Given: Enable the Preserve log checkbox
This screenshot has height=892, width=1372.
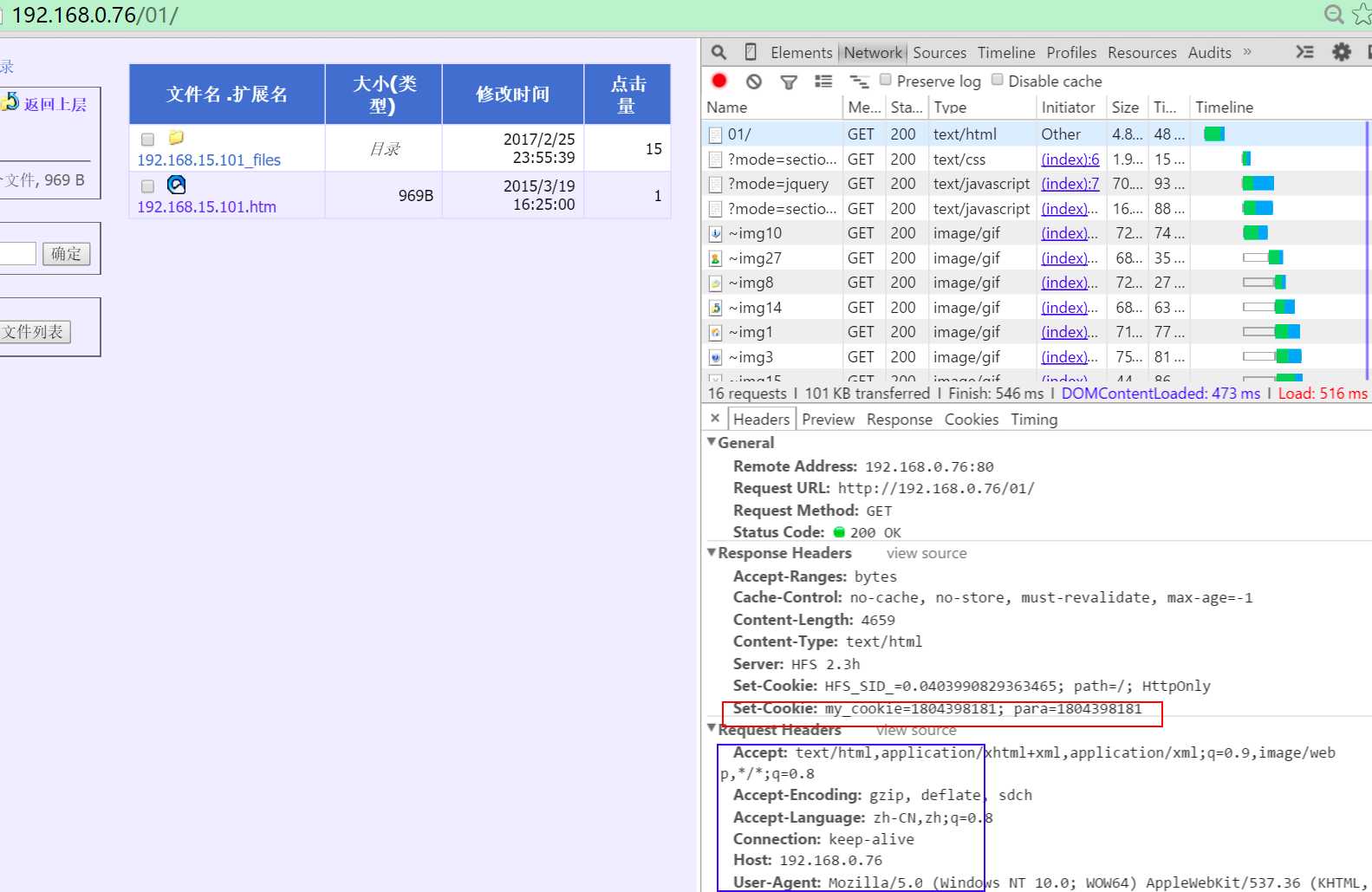Looking at the screenshot, I should pyautogui.click(x=886, y=80).
